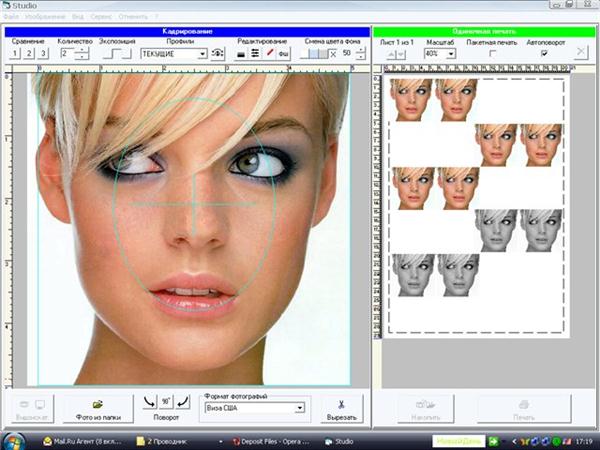Click the scissors Вырезать crop button
This screenshot has width=600, height=450.
point(341,407)
